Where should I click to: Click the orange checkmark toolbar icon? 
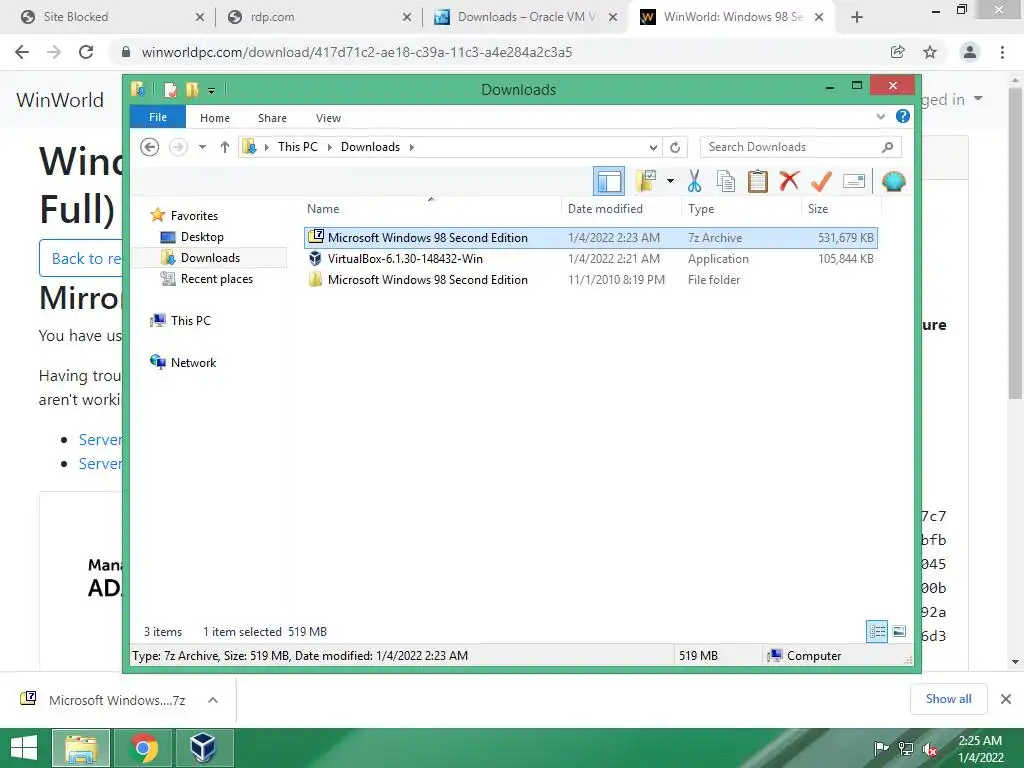pyautogui.click(x=821, y=181)
